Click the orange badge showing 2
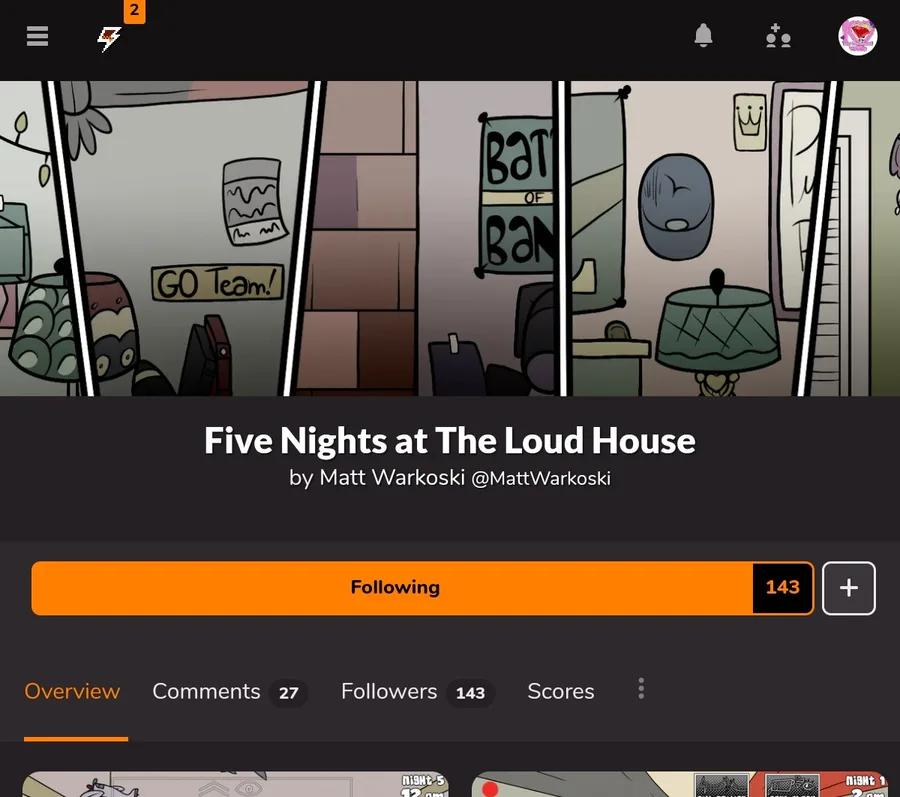Image resolution: width=900 pixels, height=797 pixels. point(134,11)
